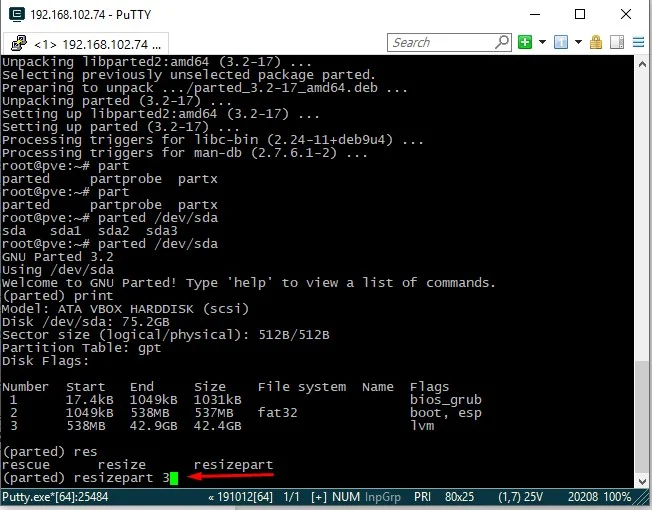Click the 'lvm' flag text
The height and width of the screenshot is (510, 652).
(x=422, y=426)
